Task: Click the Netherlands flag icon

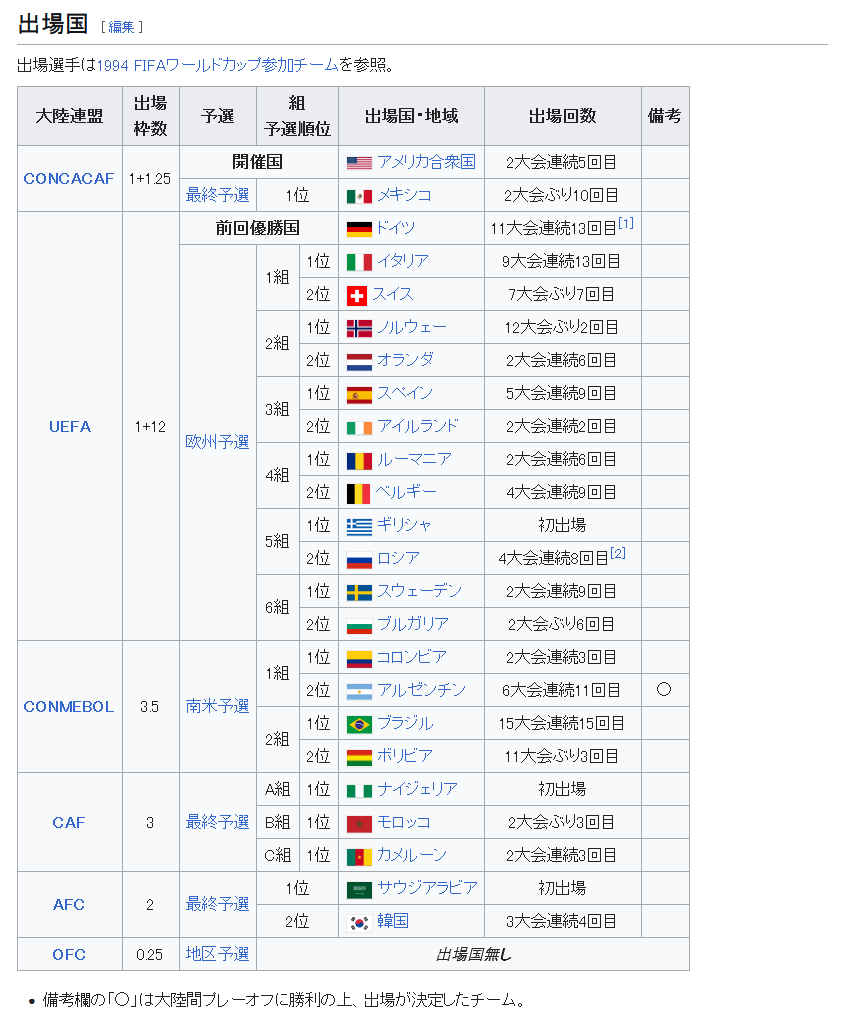Action: (359, 361)
